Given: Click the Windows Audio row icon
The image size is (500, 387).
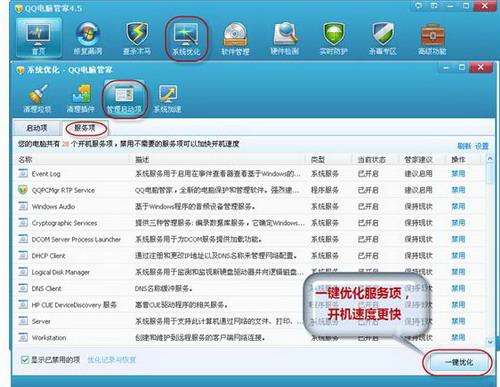Looking at the screenshot, I should pos(23,206).
